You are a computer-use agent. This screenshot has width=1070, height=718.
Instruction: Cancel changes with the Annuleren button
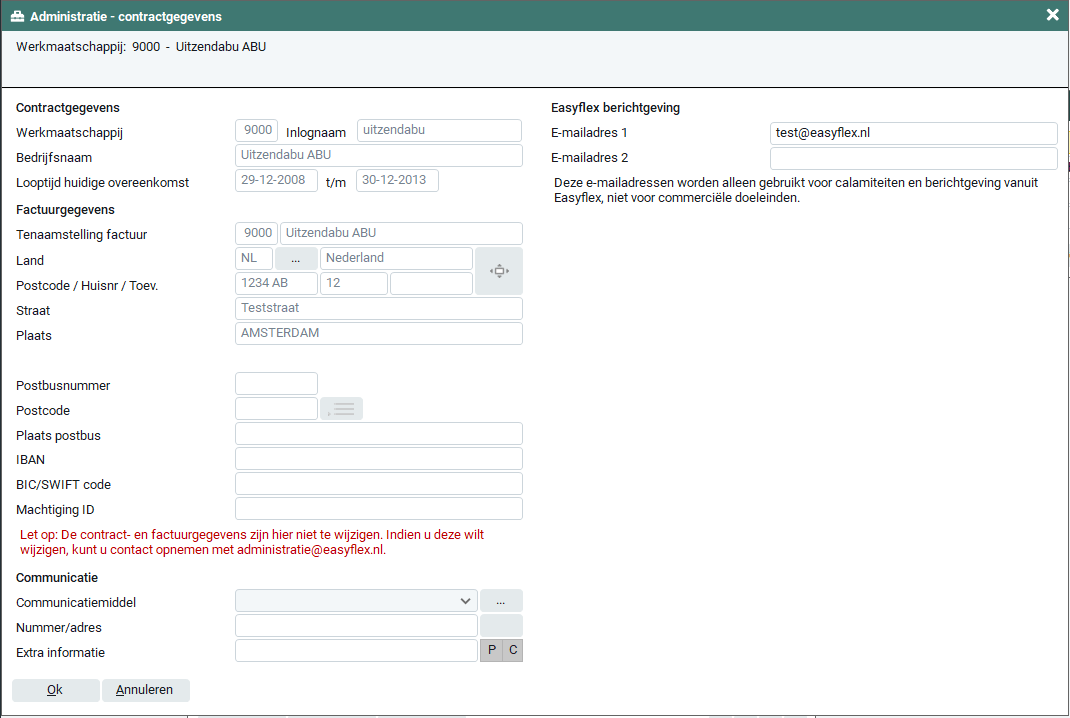[x=145, y=690]
